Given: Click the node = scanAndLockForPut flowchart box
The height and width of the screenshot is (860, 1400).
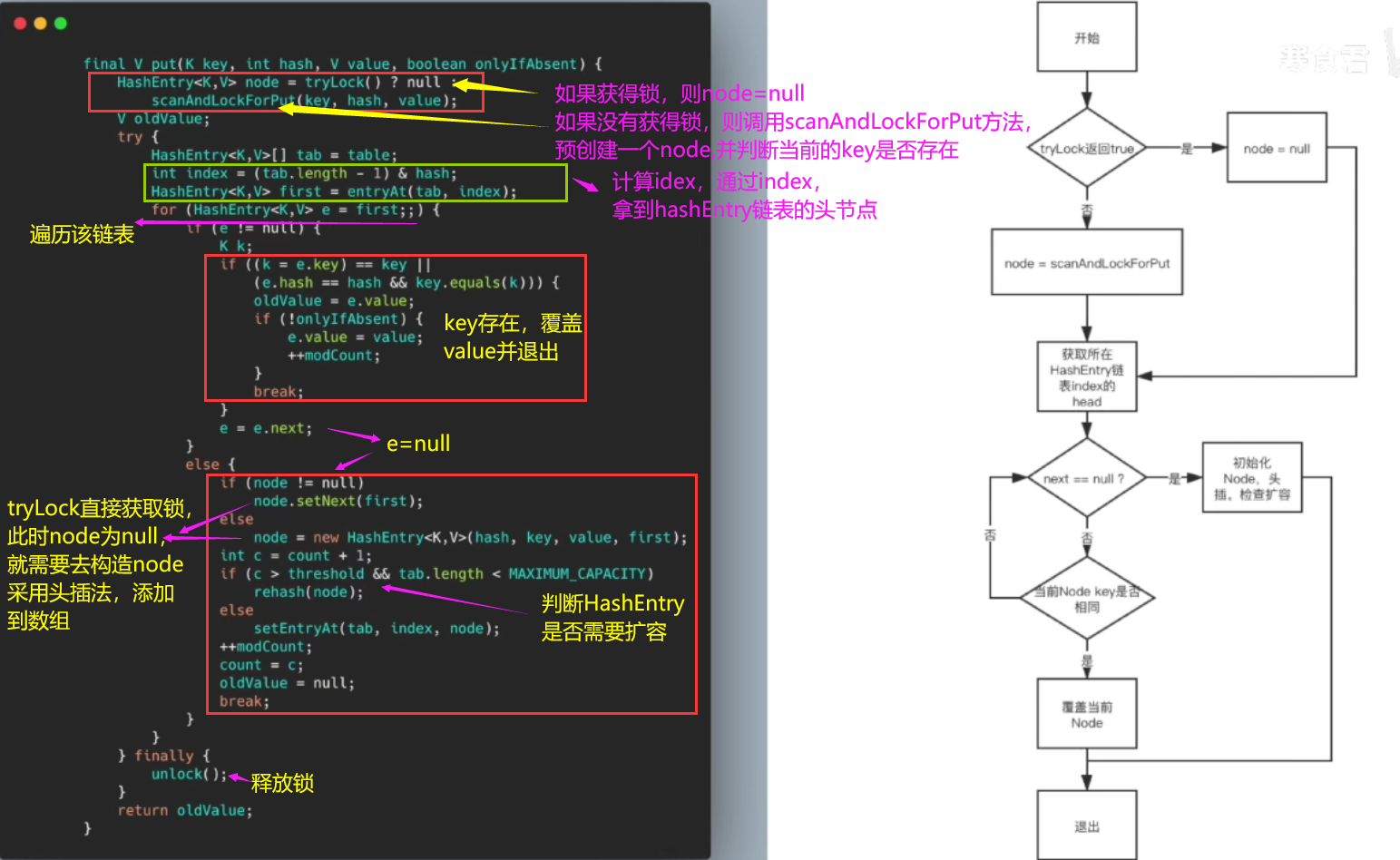Looking at the screenshot, I should pyautogui.click(x=1087, y=262).
